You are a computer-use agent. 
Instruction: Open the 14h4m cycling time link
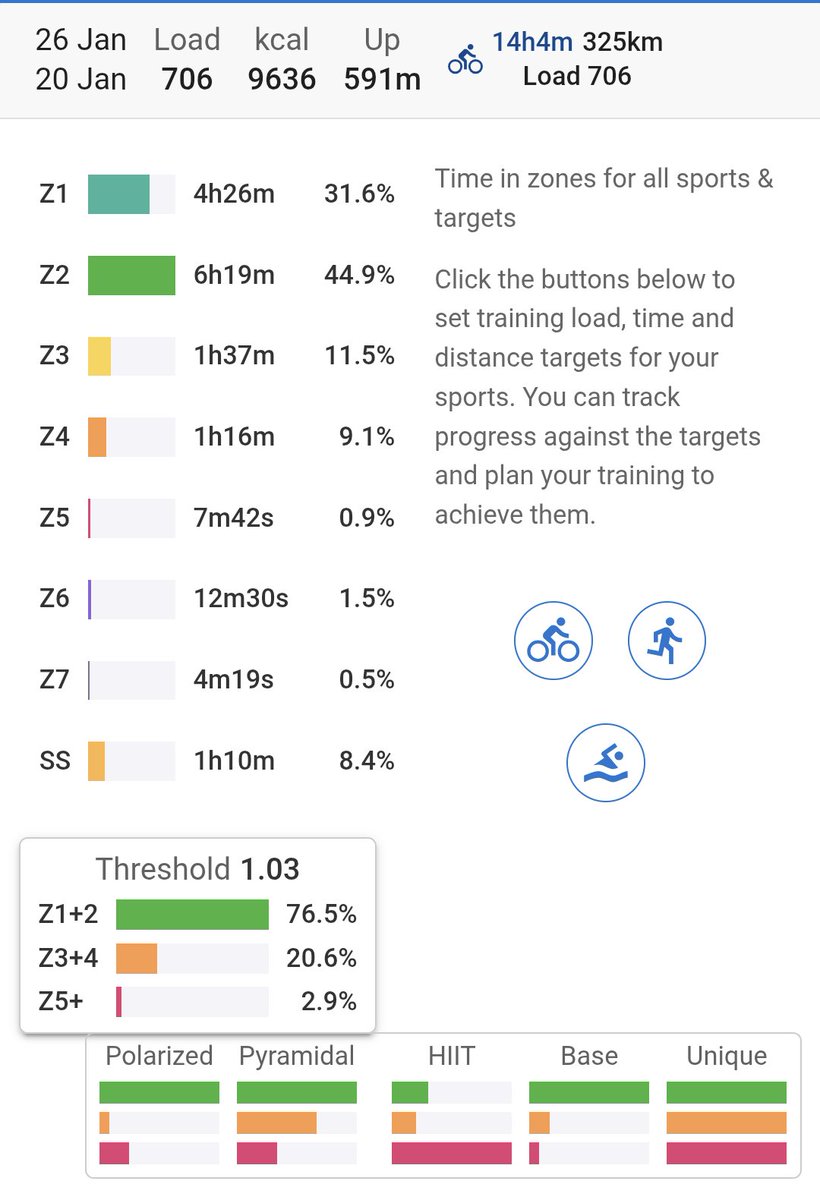(x=532, y=42)
